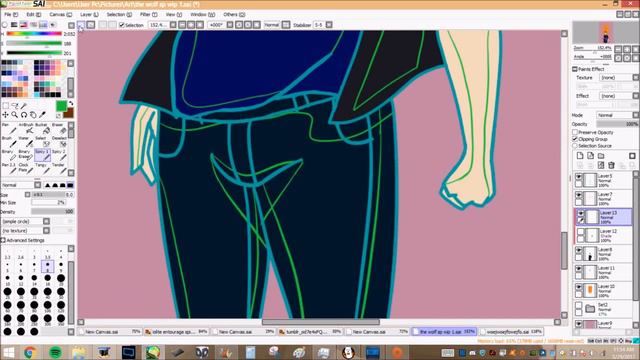
Task: Click the green foreground color swatch
Action: tap(61, 106)
